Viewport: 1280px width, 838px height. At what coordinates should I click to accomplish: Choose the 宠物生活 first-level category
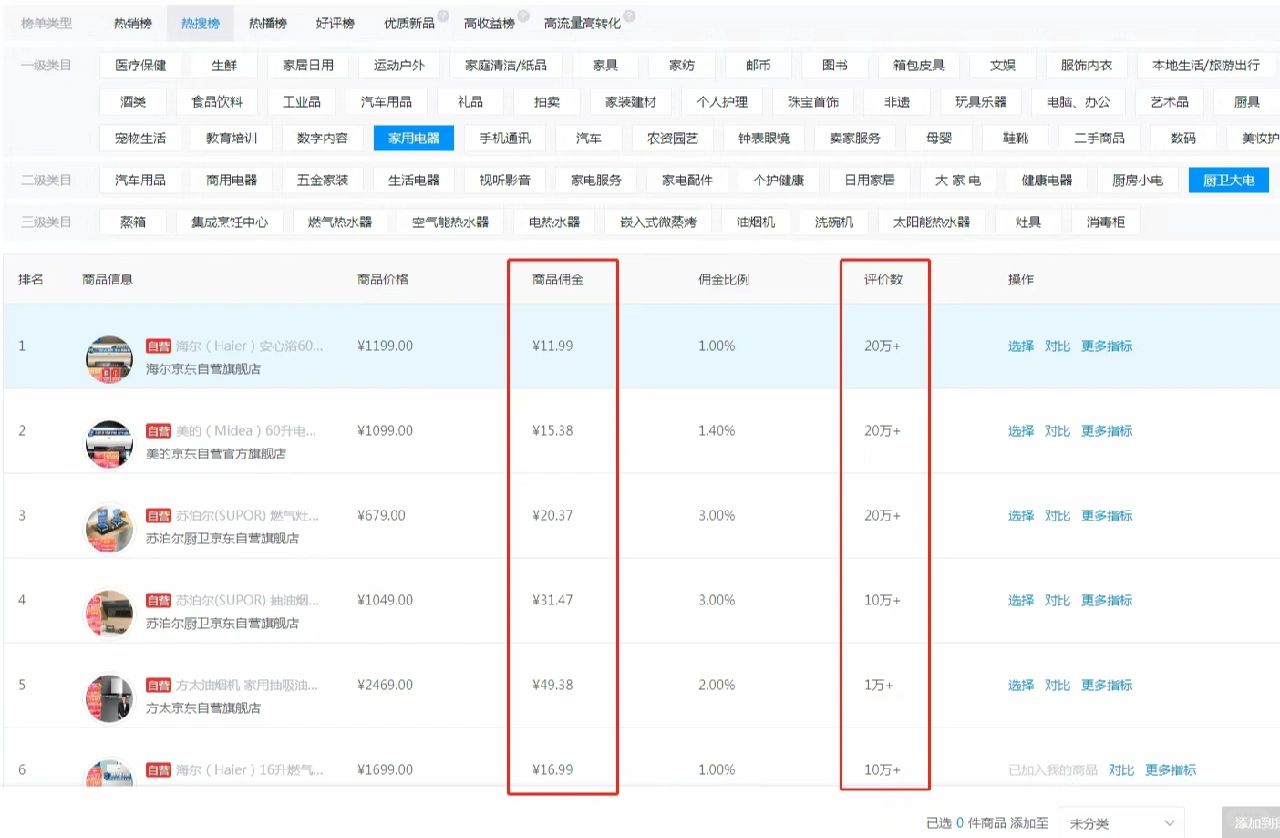(141, 137)
